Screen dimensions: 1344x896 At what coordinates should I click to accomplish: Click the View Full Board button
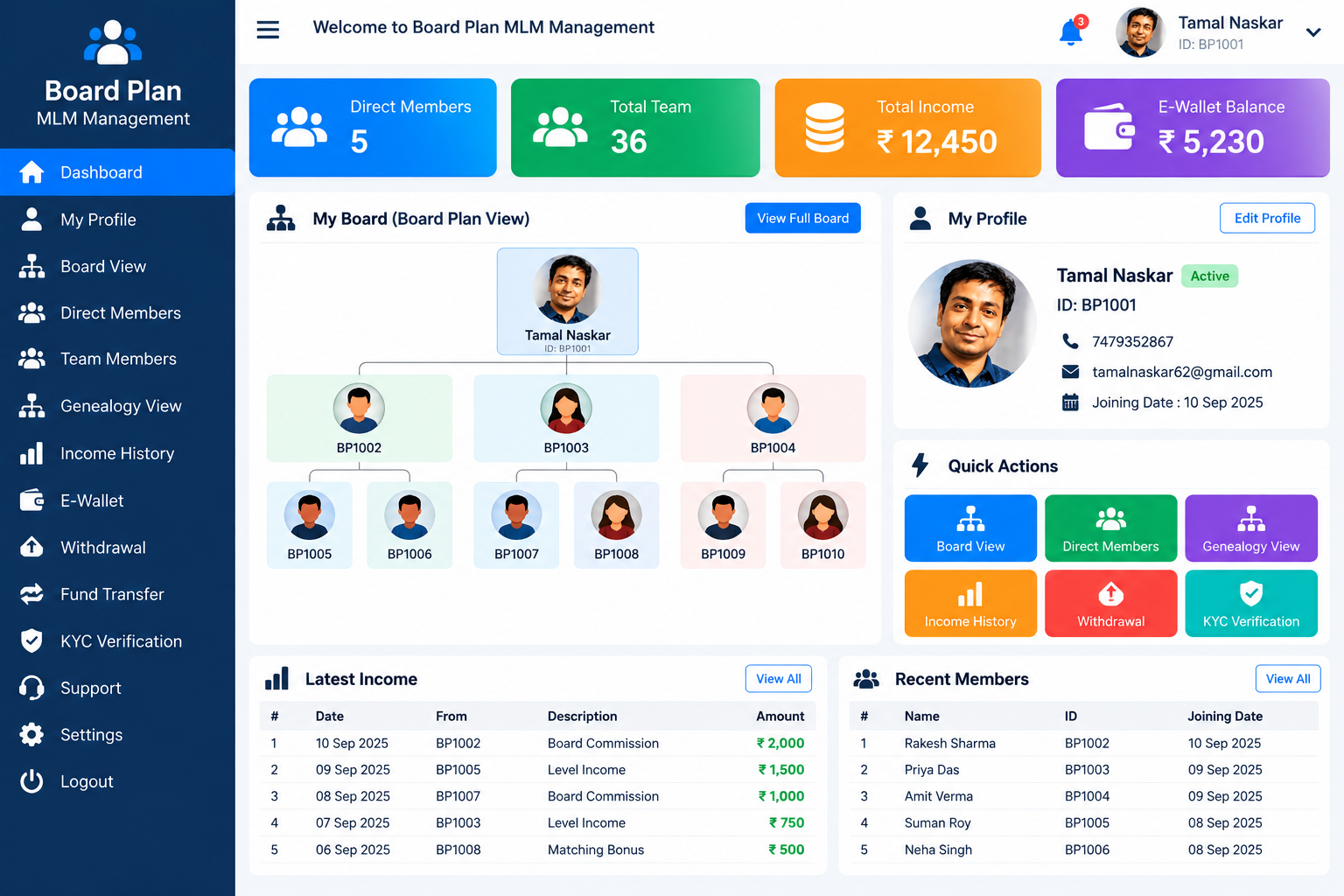pos(802,218)
